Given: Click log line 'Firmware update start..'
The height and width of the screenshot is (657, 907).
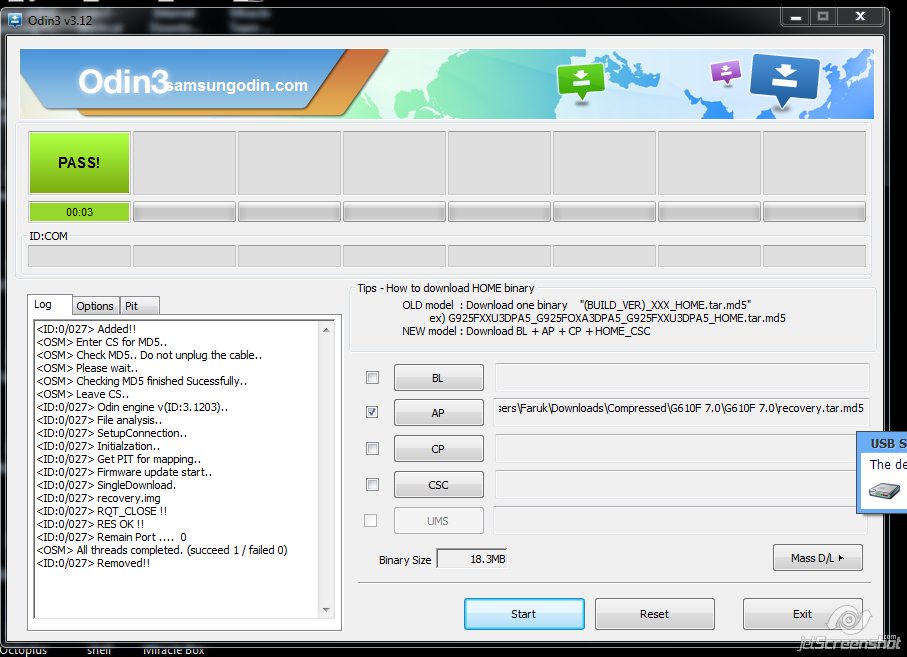Looking at the screenshot, I should tap(154, 472).
